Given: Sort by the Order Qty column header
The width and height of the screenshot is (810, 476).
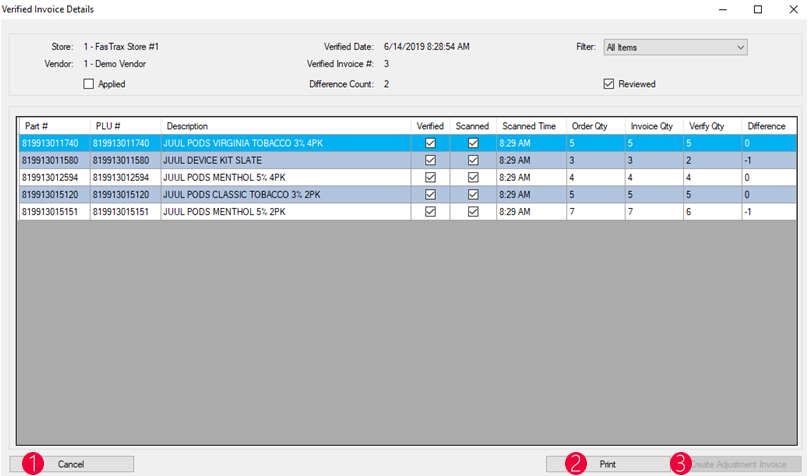Looking at the screenshot, I should tap(596, 126).
